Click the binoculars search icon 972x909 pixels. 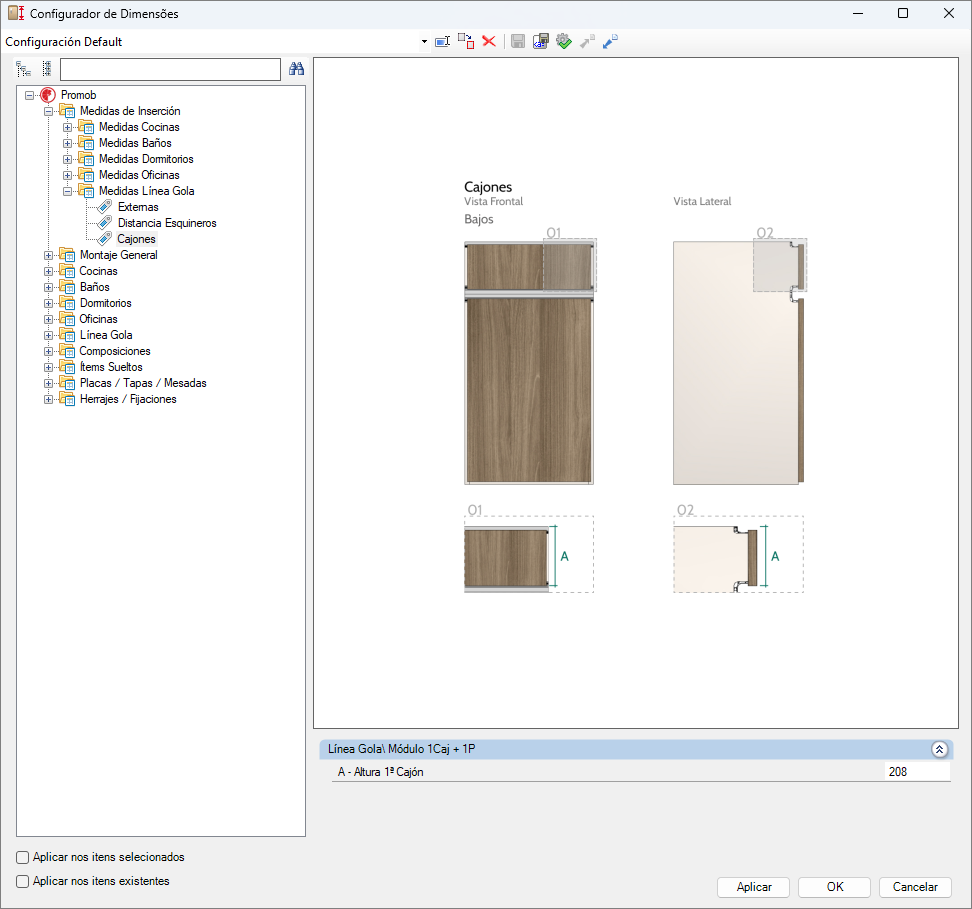(296, 69)
